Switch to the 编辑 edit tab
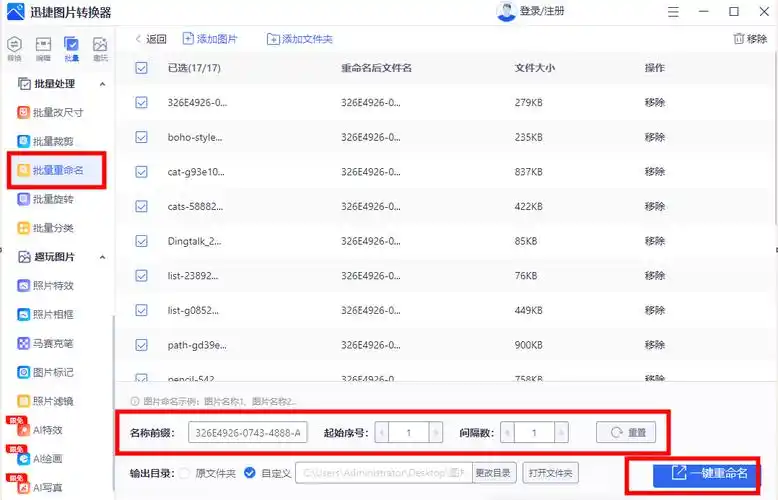 pyautogui.click(x=43, y=49)
